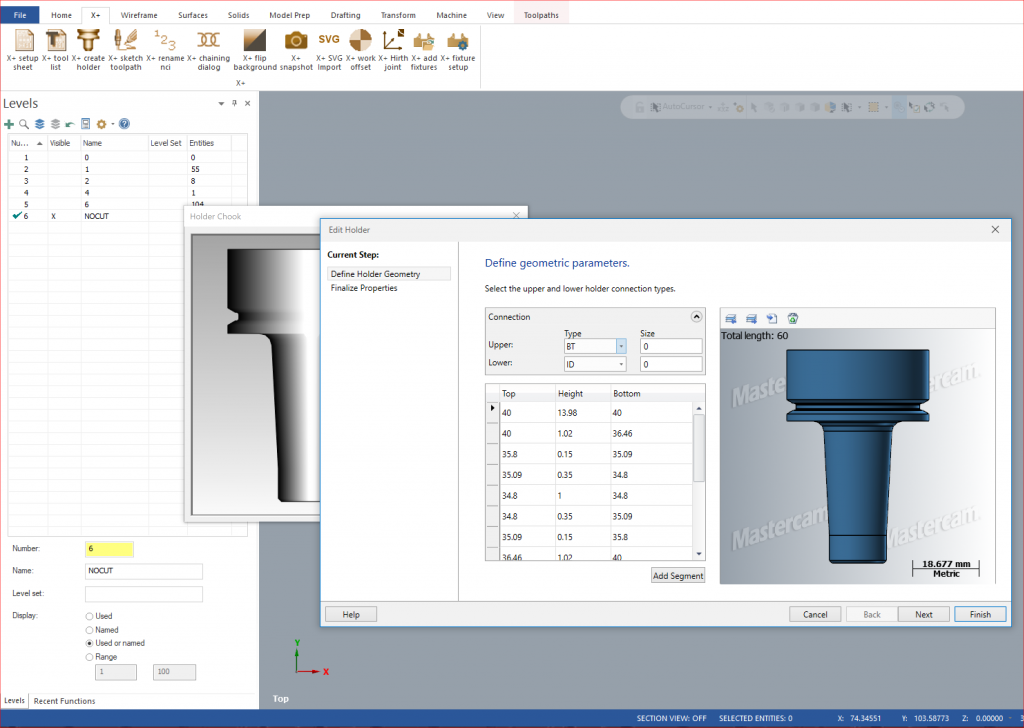Open the X+ chaining dialog
This screenshot has width=1024, height=728.
[x=209, y=42]
